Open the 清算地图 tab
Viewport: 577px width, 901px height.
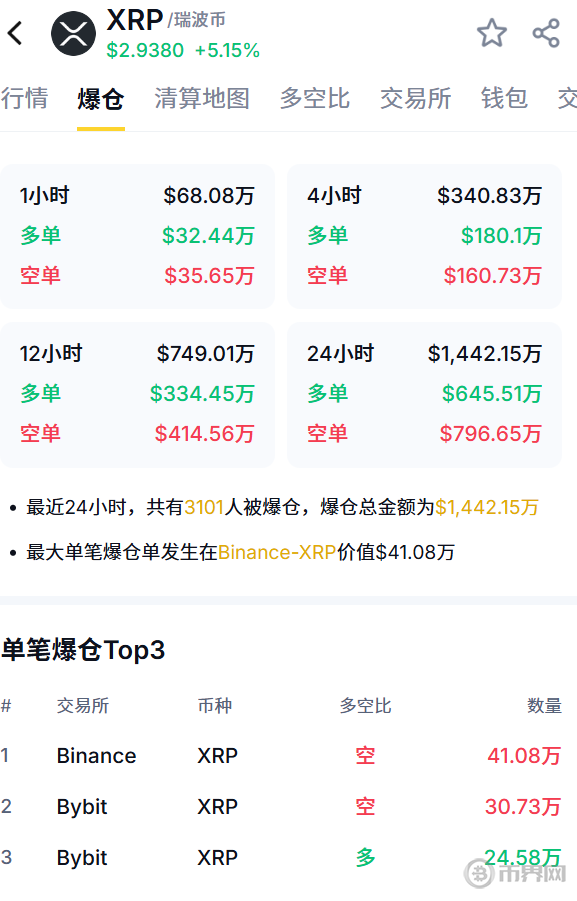[x=202, y=98]
